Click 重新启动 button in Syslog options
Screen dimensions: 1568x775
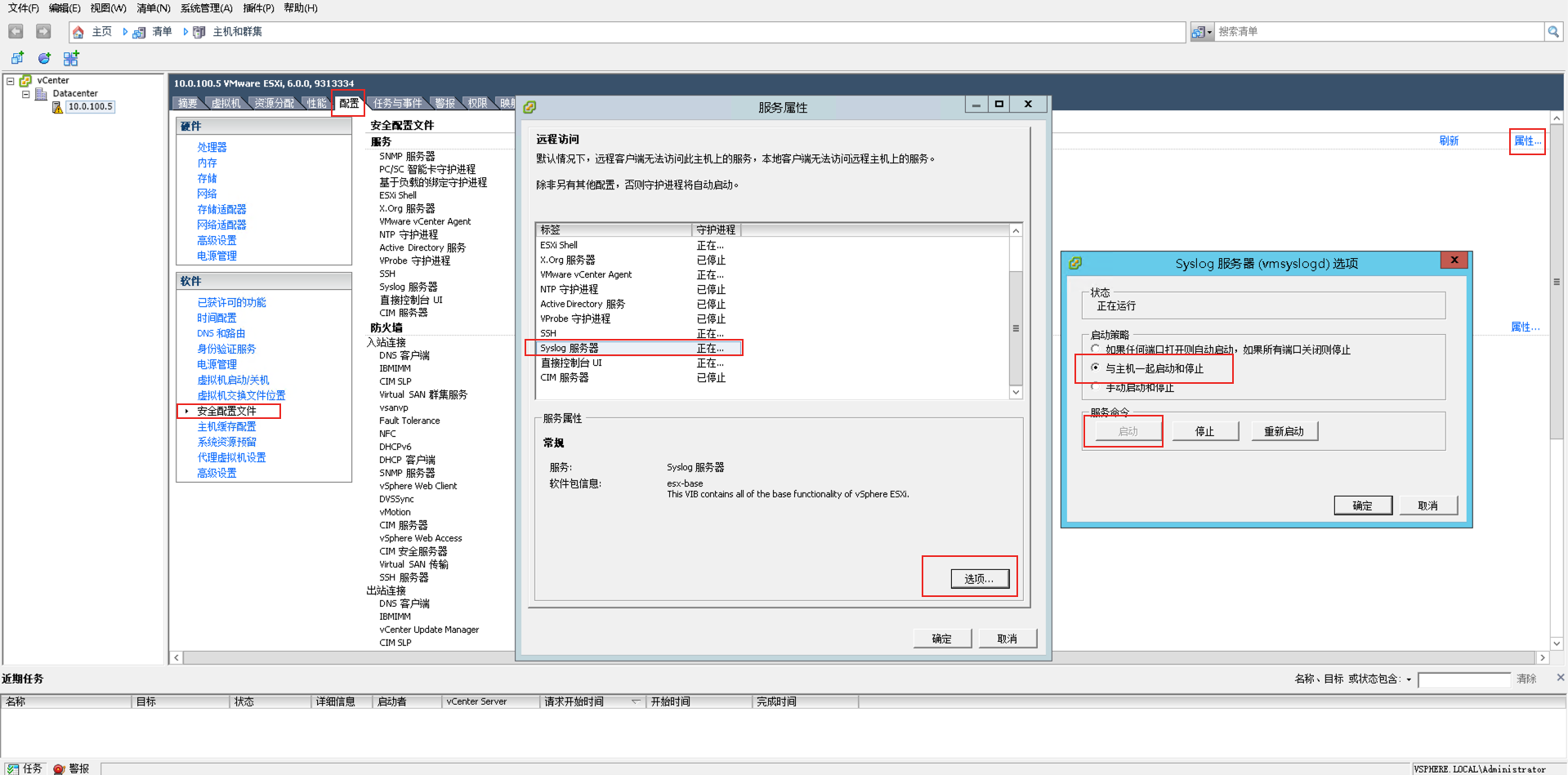[1284, 431]
